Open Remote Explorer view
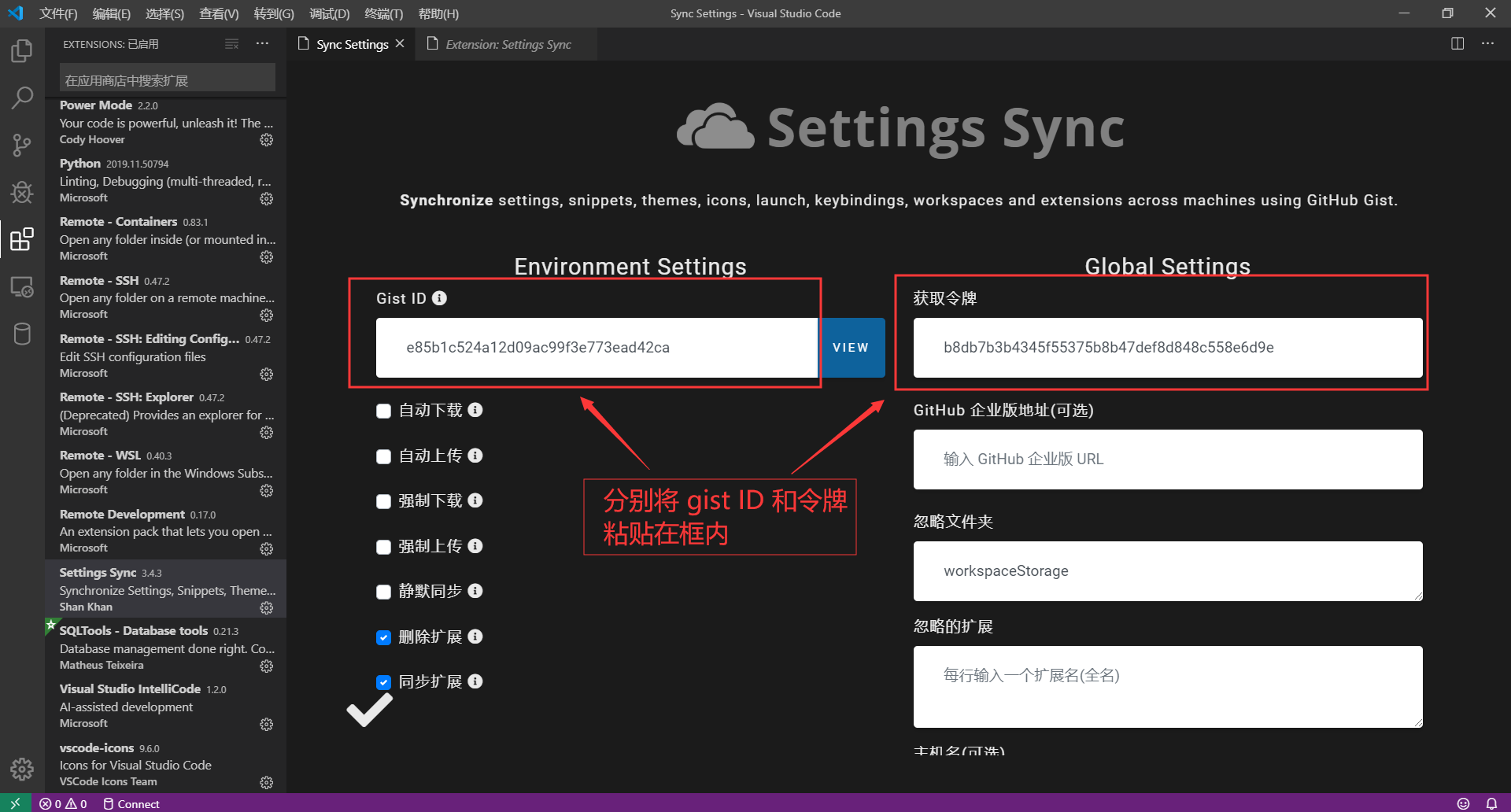The width and height of the screenshot is (1511, 812). pos(22,287)
